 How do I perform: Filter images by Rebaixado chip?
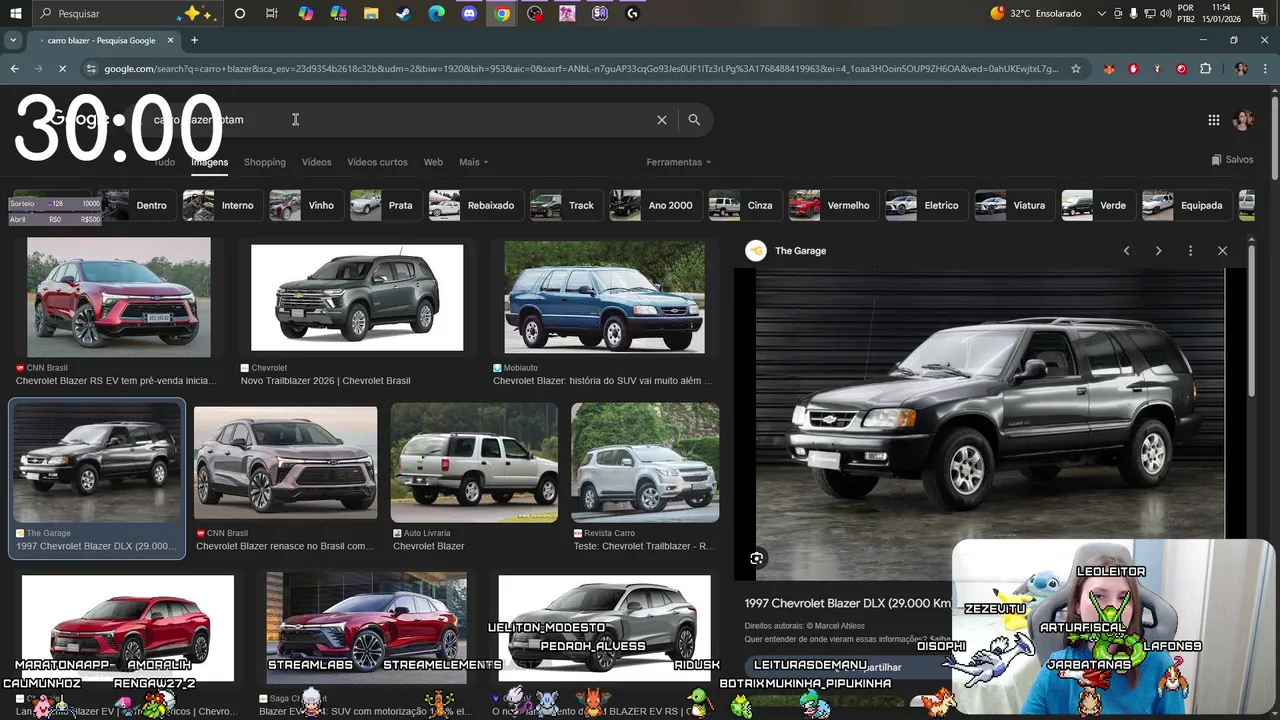pos(475,205)
